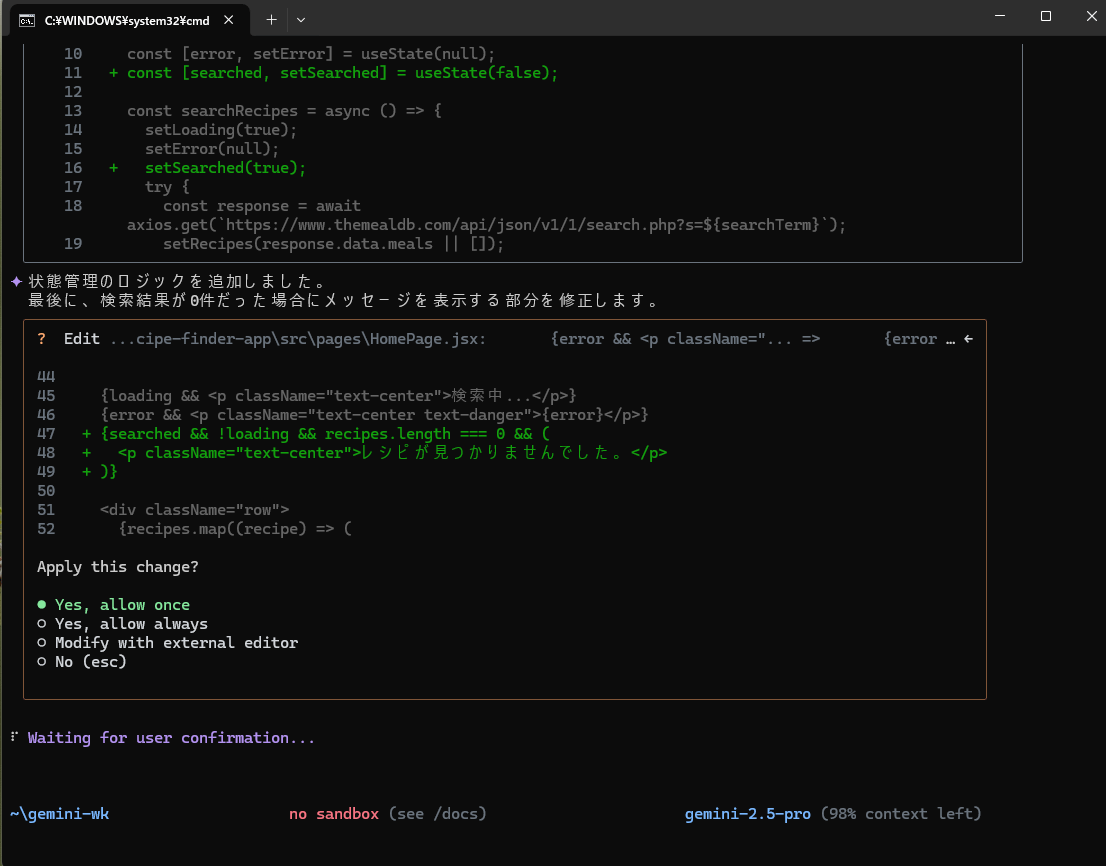Select the C:\WINDOWS\system32\cmd tab
The image size is (1106, 866).
pyautogui.click(x=125, y=19)
